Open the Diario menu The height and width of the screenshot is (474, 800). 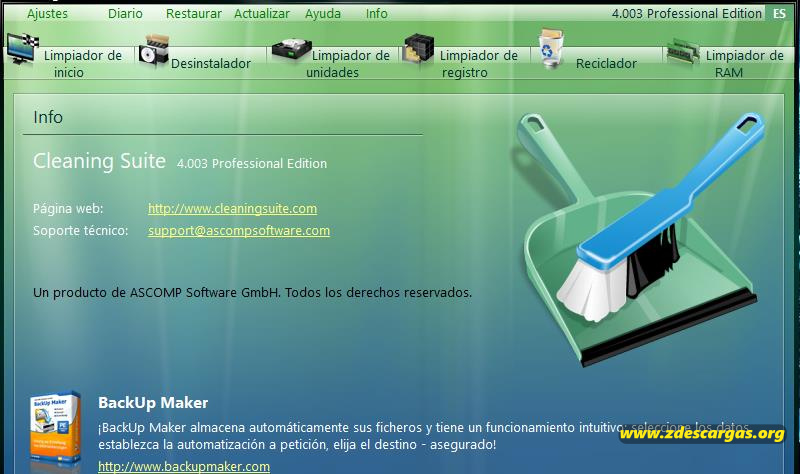(x=125, y=14)
